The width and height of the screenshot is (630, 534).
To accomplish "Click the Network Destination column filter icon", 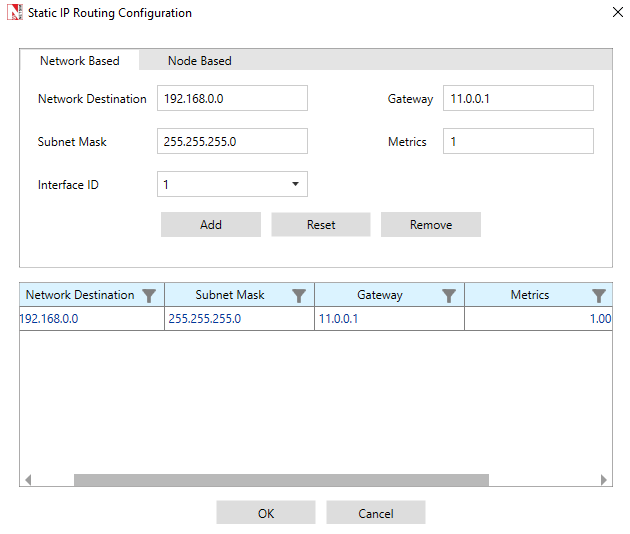I will point(149,295).
